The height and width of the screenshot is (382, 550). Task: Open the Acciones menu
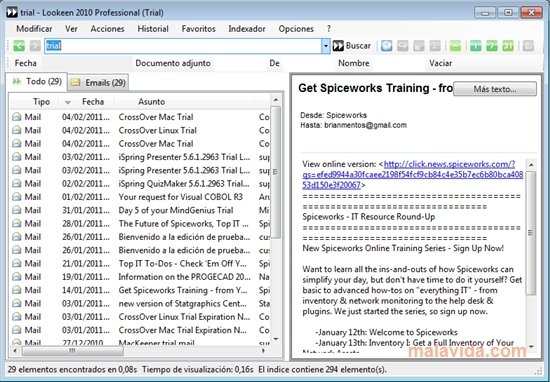[x=107, y=29]
